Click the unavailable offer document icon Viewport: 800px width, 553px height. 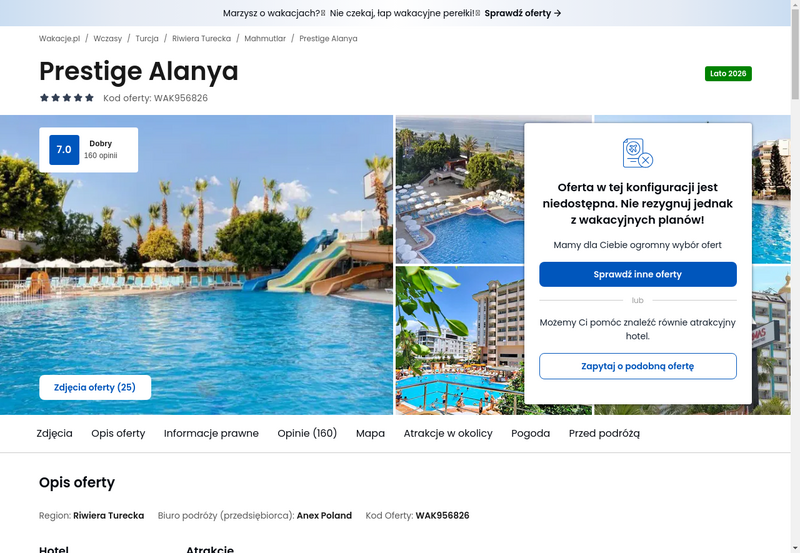pyautogui.click(x=638, y=153)
